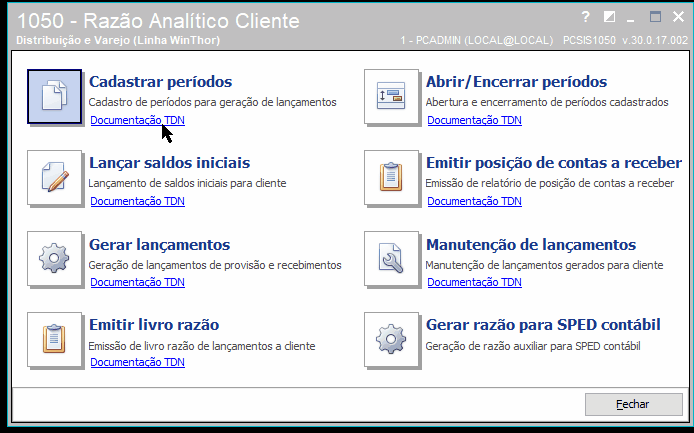
Task: Open the Abrir/Encerrar períodos icon
Action: pos(391,97)
